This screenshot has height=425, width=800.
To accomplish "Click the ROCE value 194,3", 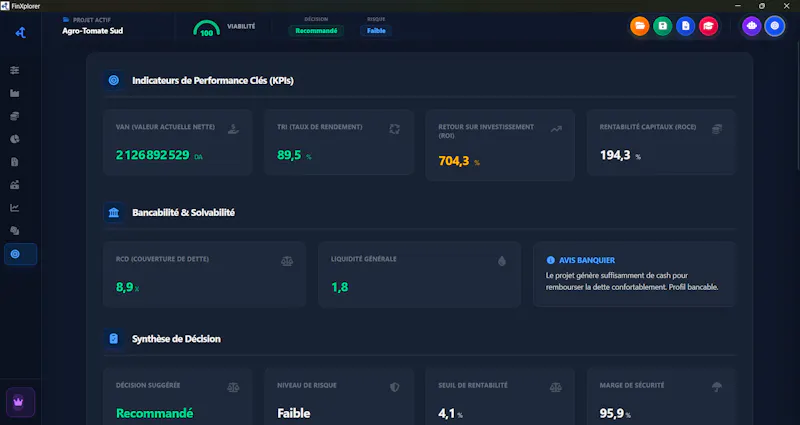I will 615,155.
